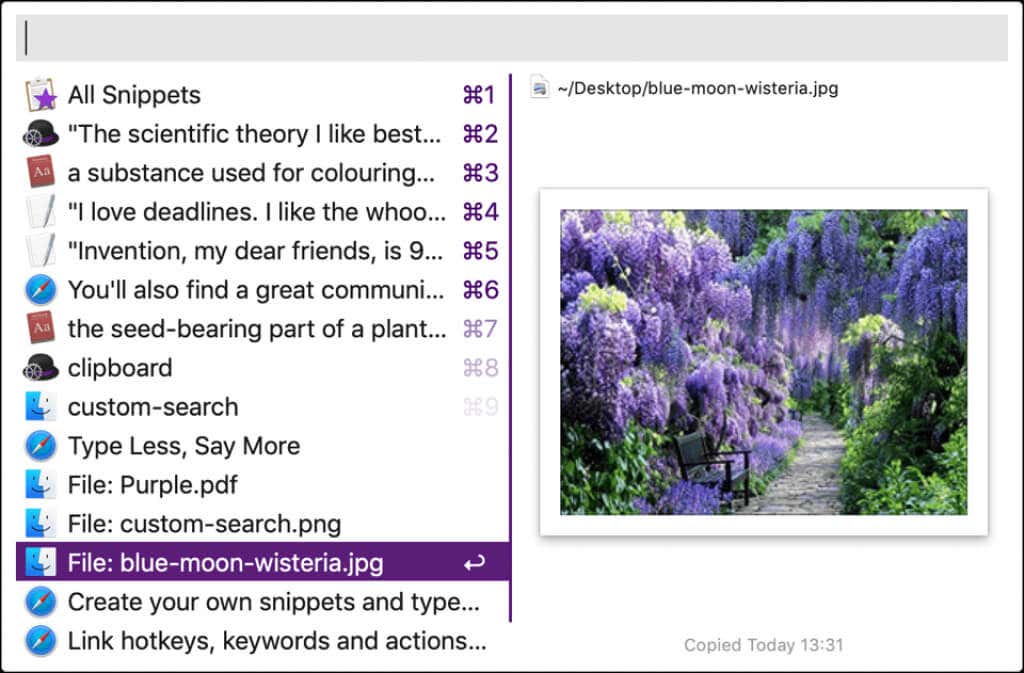Click the Dictionary icon beside 'a substance used for colouring'
Image resolution: width=1024 pixels, height=673 pixels.
40,172
